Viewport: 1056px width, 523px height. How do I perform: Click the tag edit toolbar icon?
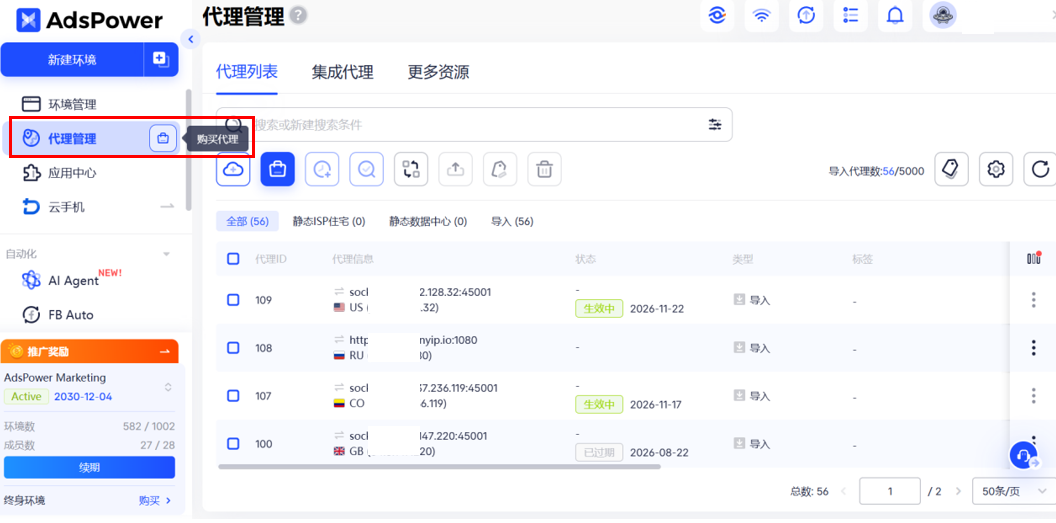(x=500, y=169)
